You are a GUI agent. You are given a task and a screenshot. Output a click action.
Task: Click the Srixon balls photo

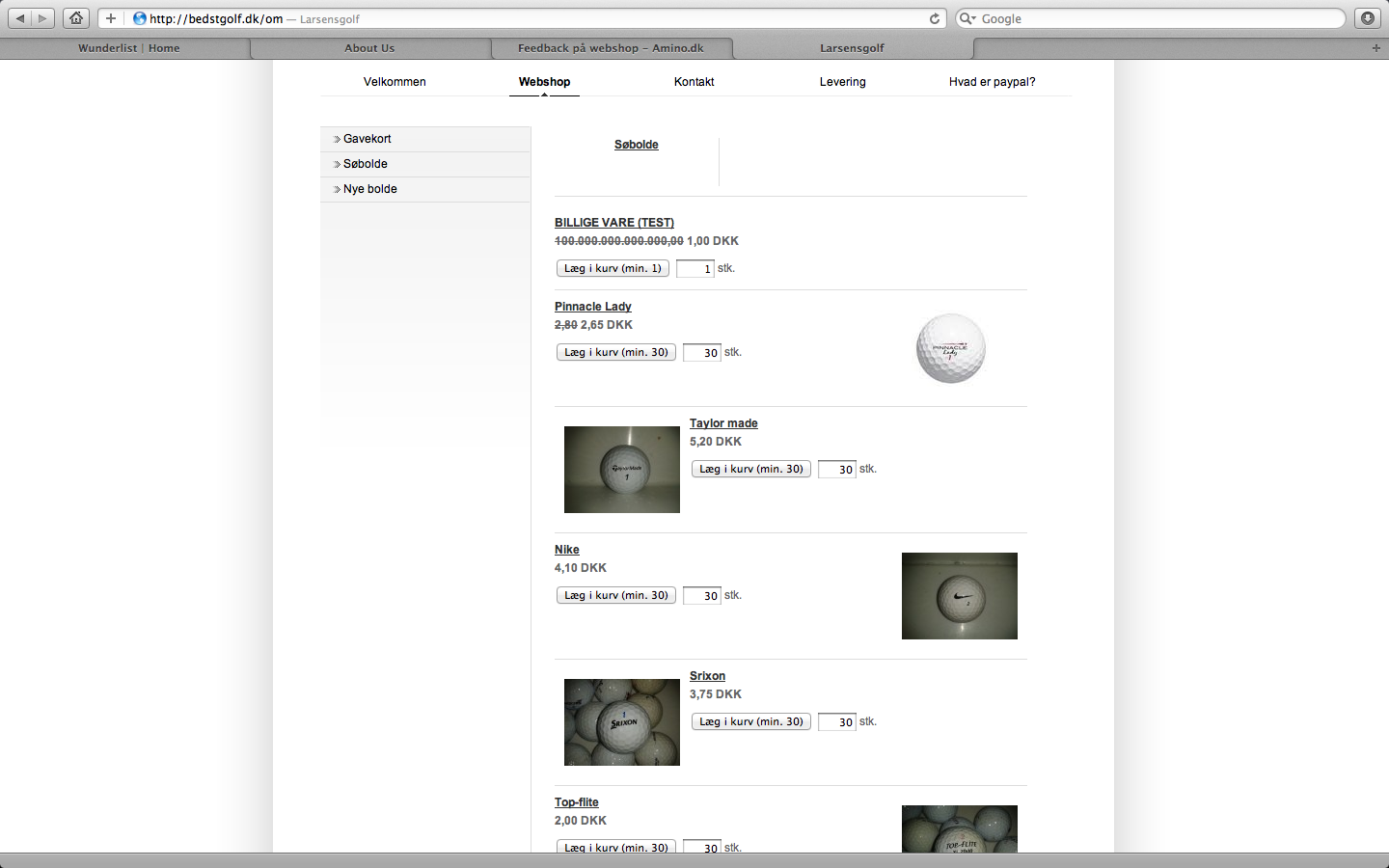(x=622, y=722)
